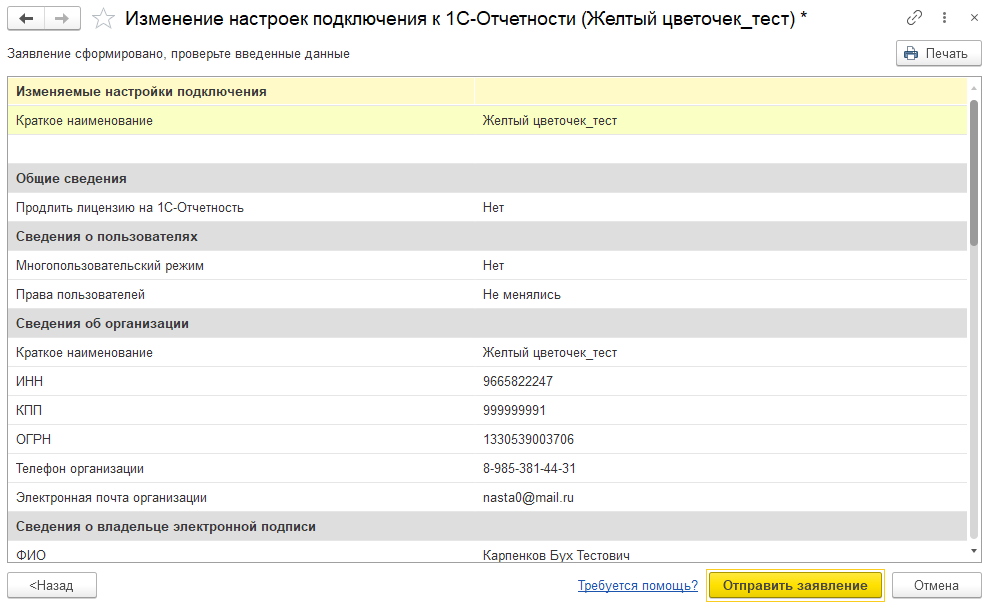Image resolution: width=996 pixels, height=609 pixels.
Task: Add form to favorites with star icon
Action: 102,19
